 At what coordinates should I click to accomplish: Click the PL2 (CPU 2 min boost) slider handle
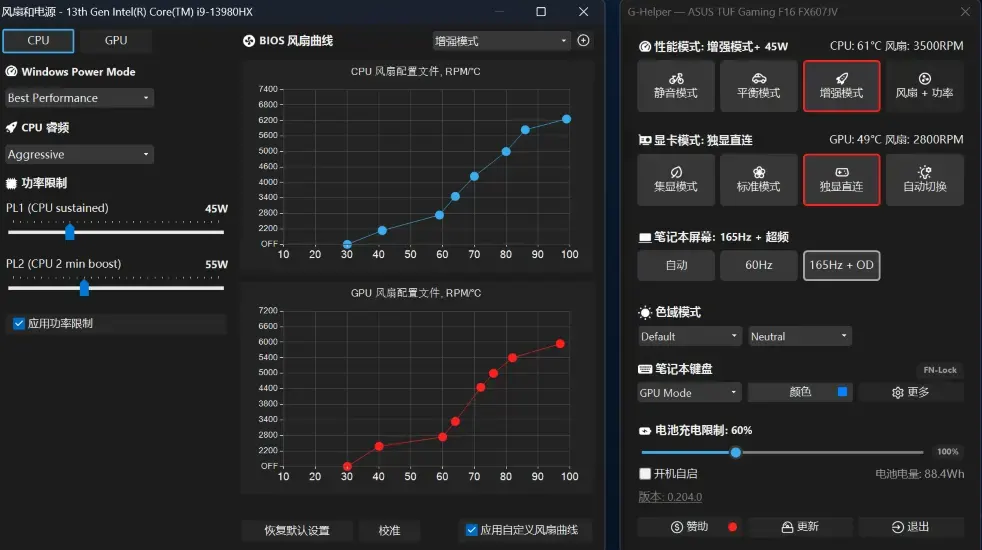coord(84,288)
